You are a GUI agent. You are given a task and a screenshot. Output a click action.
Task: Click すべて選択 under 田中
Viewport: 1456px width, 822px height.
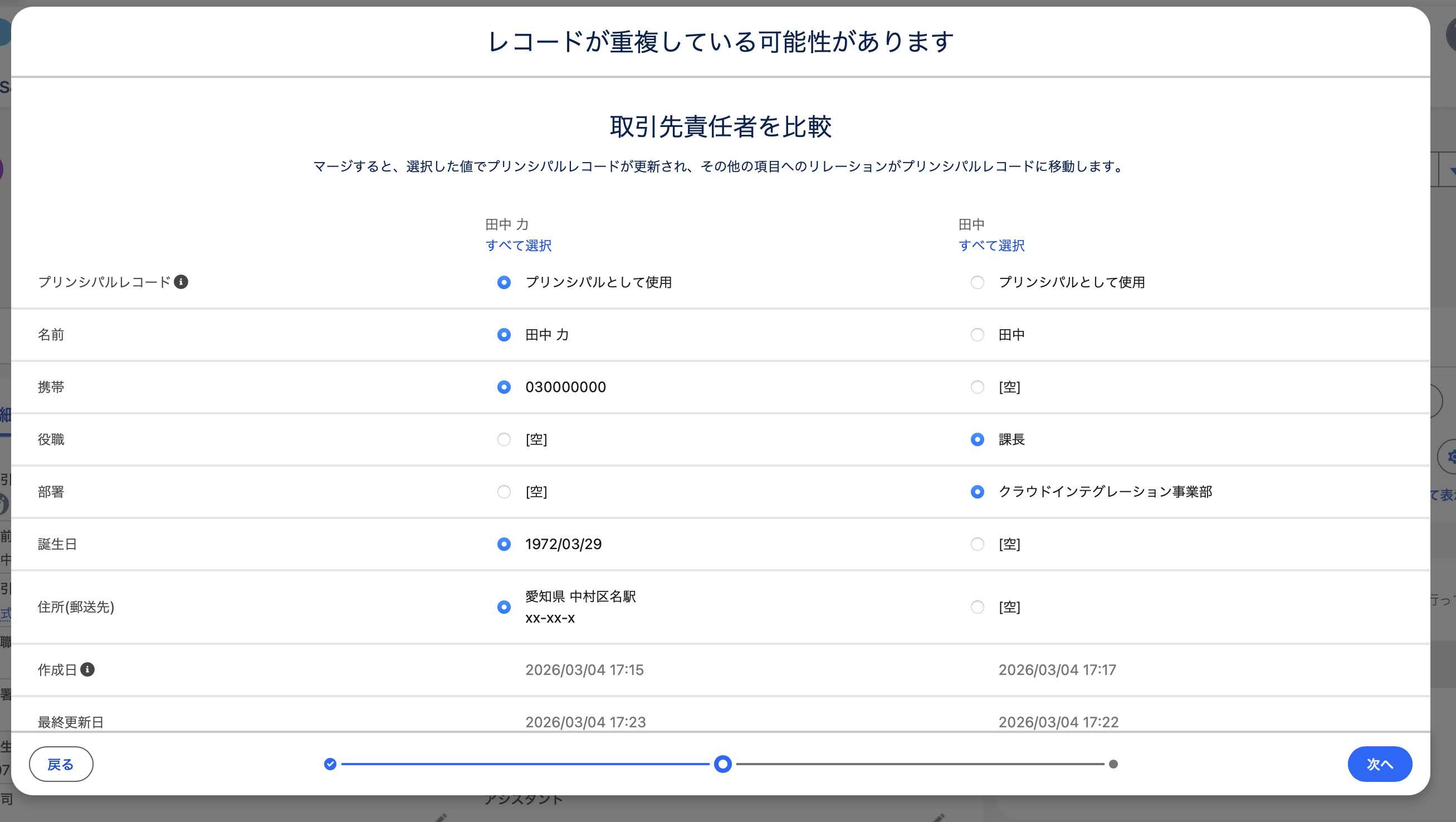991,246
